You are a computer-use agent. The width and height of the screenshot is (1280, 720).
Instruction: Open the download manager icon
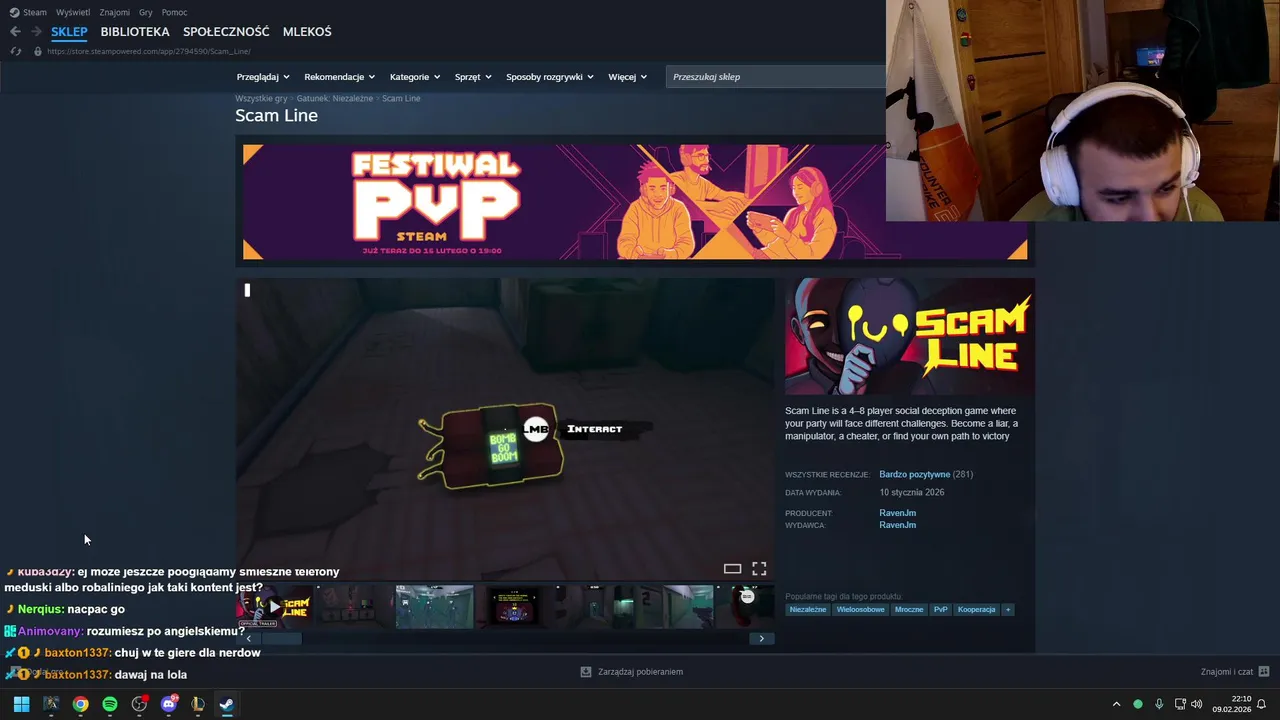tap(586, 672)
